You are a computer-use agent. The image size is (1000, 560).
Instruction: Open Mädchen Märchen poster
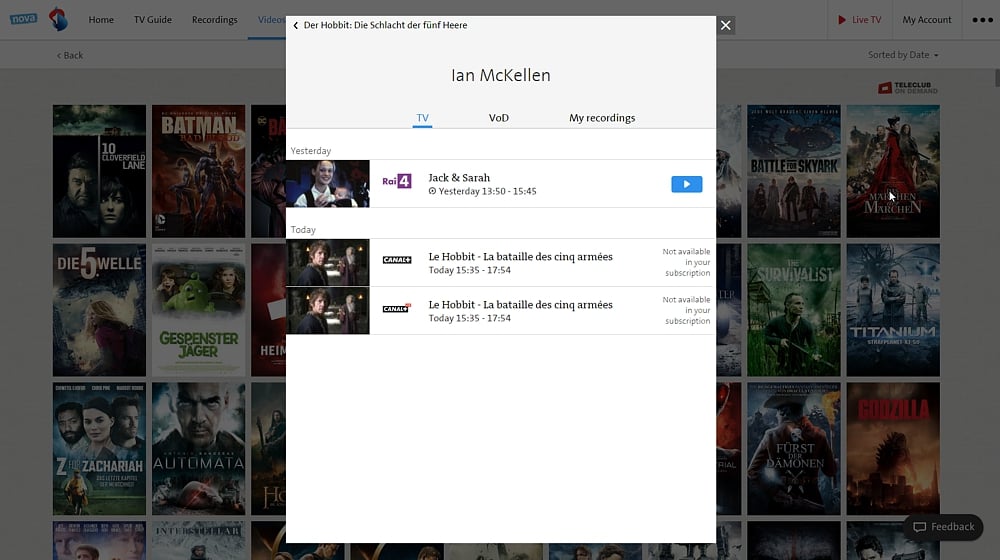(x=893, y=172)
